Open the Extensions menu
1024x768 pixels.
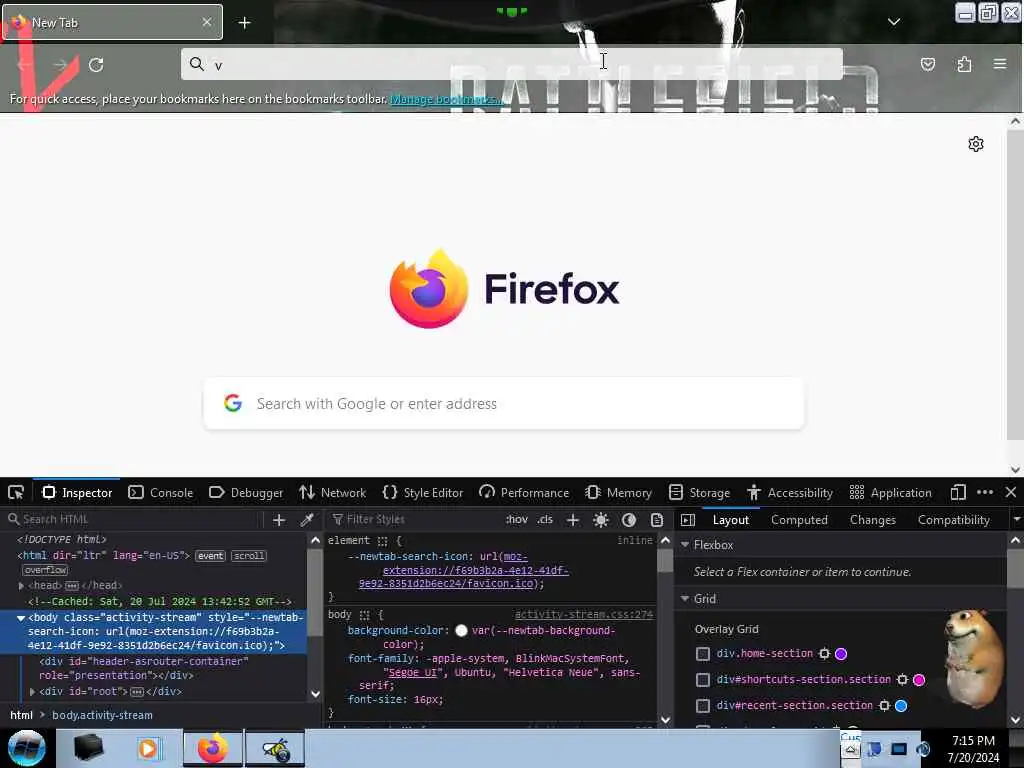[x=964, y=64]
